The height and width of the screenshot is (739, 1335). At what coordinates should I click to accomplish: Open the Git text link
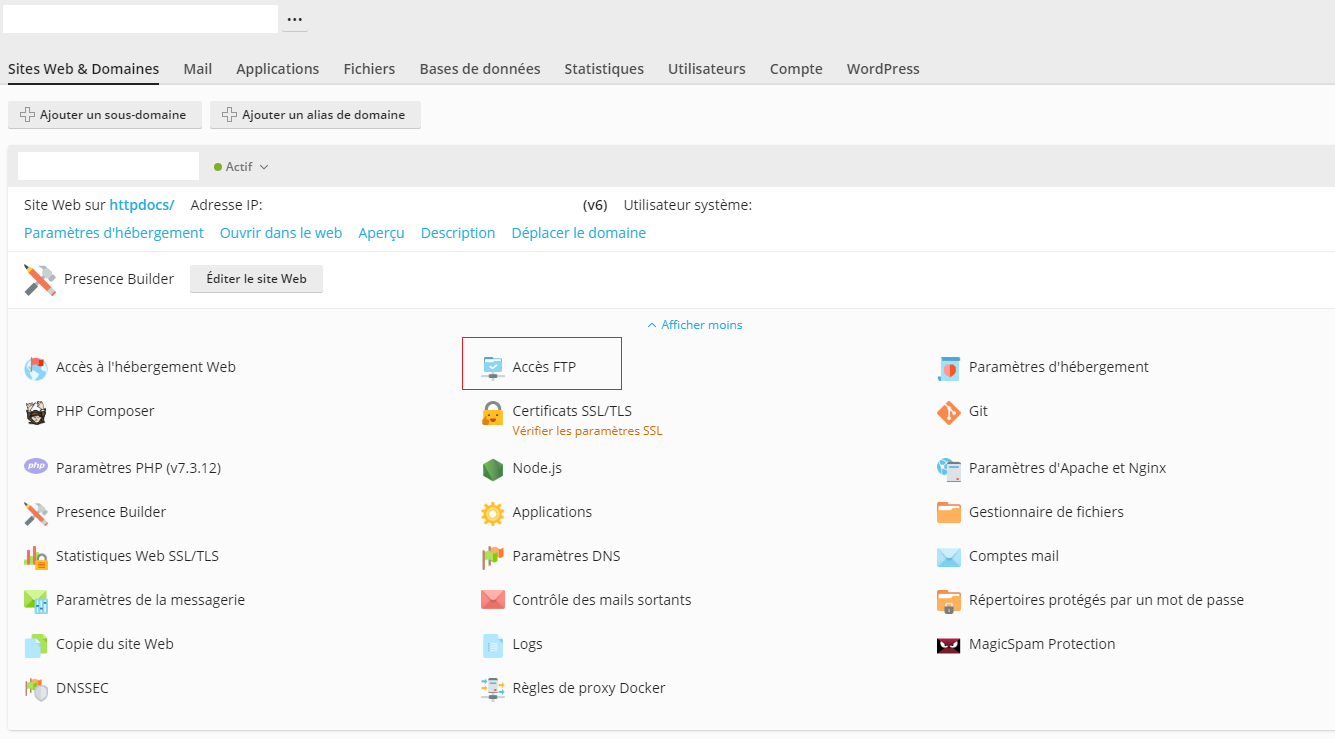pos(978,411)
